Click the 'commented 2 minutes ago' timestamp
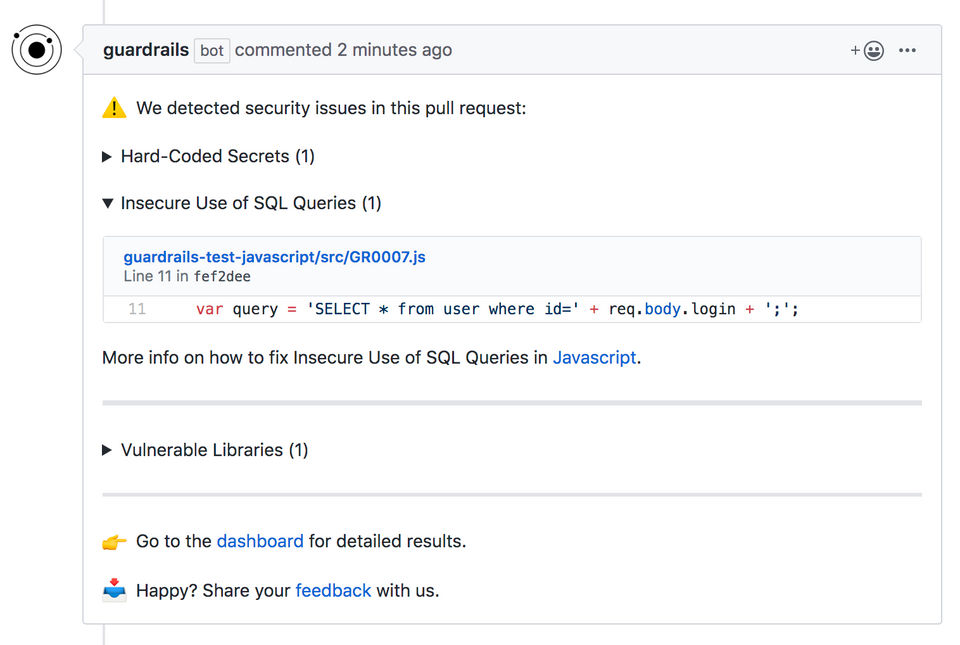Image resolution: width=960 pixels, height=645 pixels. click(343, 50)
